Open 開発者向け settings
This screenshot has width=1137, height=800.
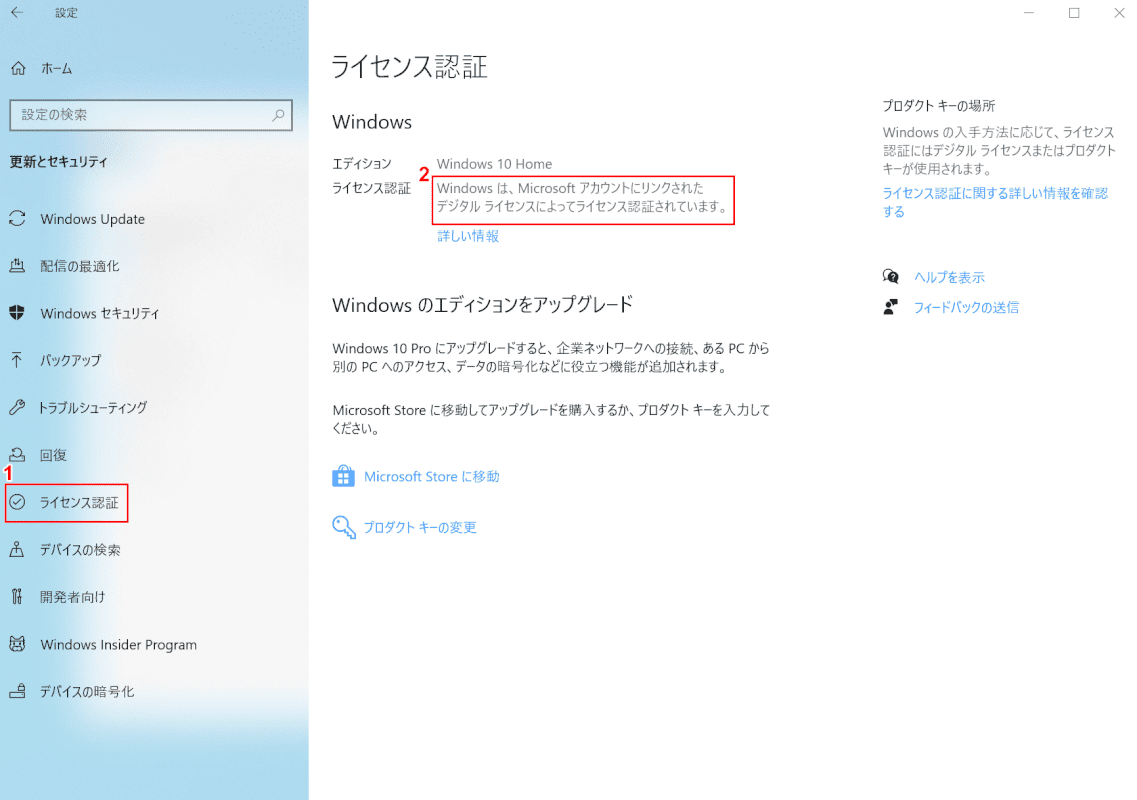(x=73, y=597)
